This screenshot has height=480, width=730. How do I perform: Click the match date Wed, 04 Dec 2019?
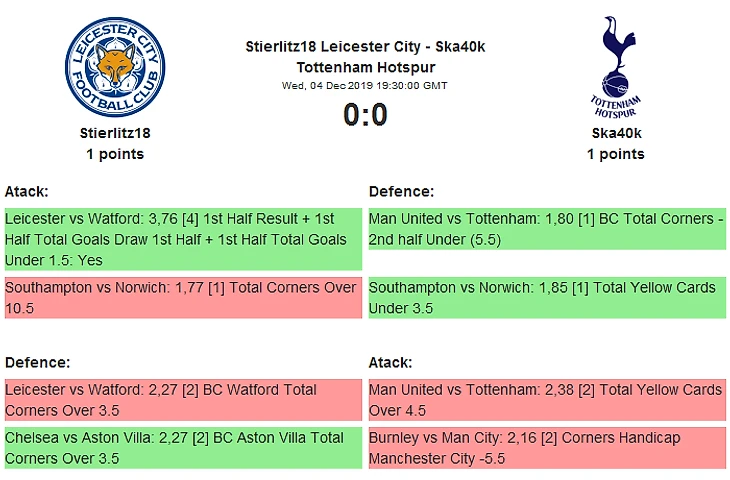[365, 86]
